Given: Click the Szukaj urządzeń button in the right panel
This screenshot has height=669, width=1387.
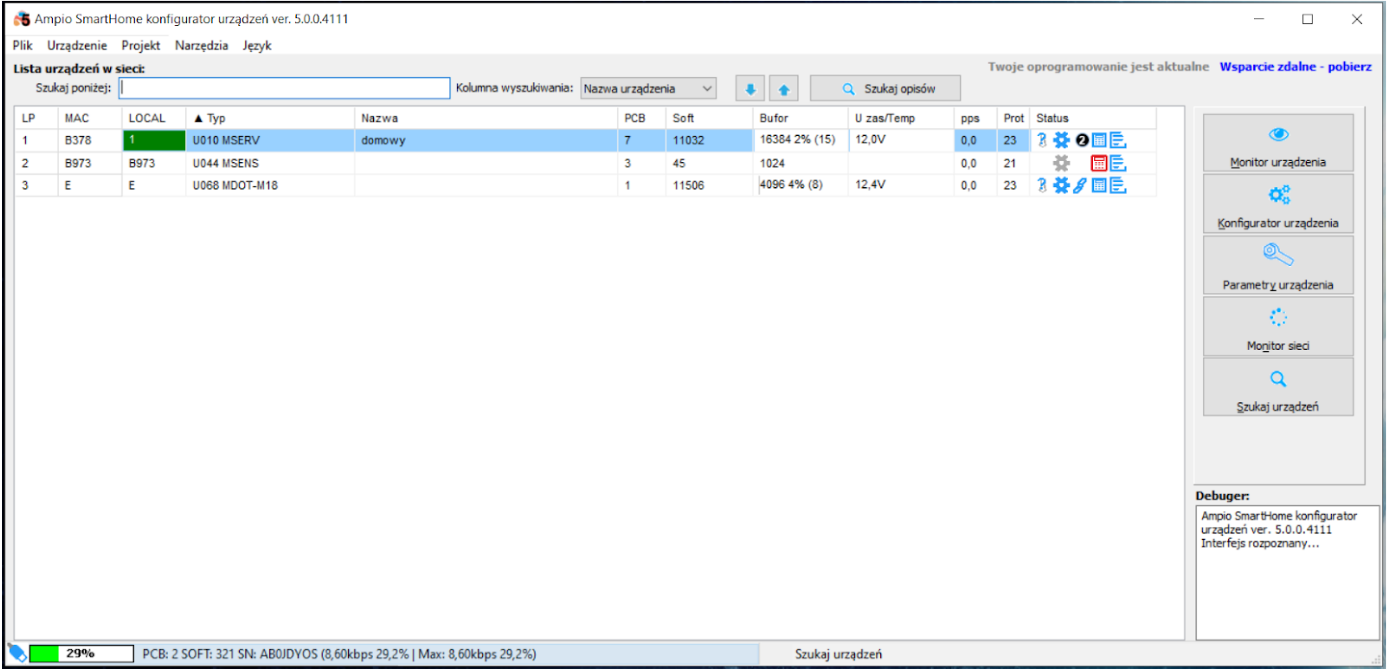Looking at the screenshot, I should click(1278, 387).
